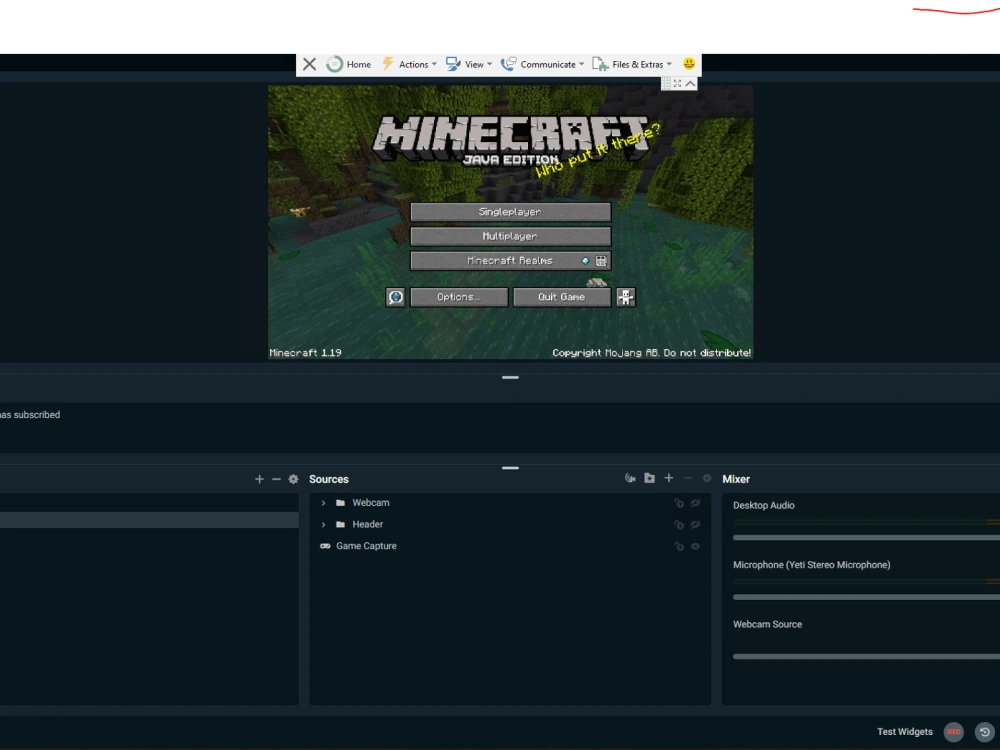Click the Webcam Source mixer label
The height and width of the screenshot is (750, 1000).
[767, 624]
